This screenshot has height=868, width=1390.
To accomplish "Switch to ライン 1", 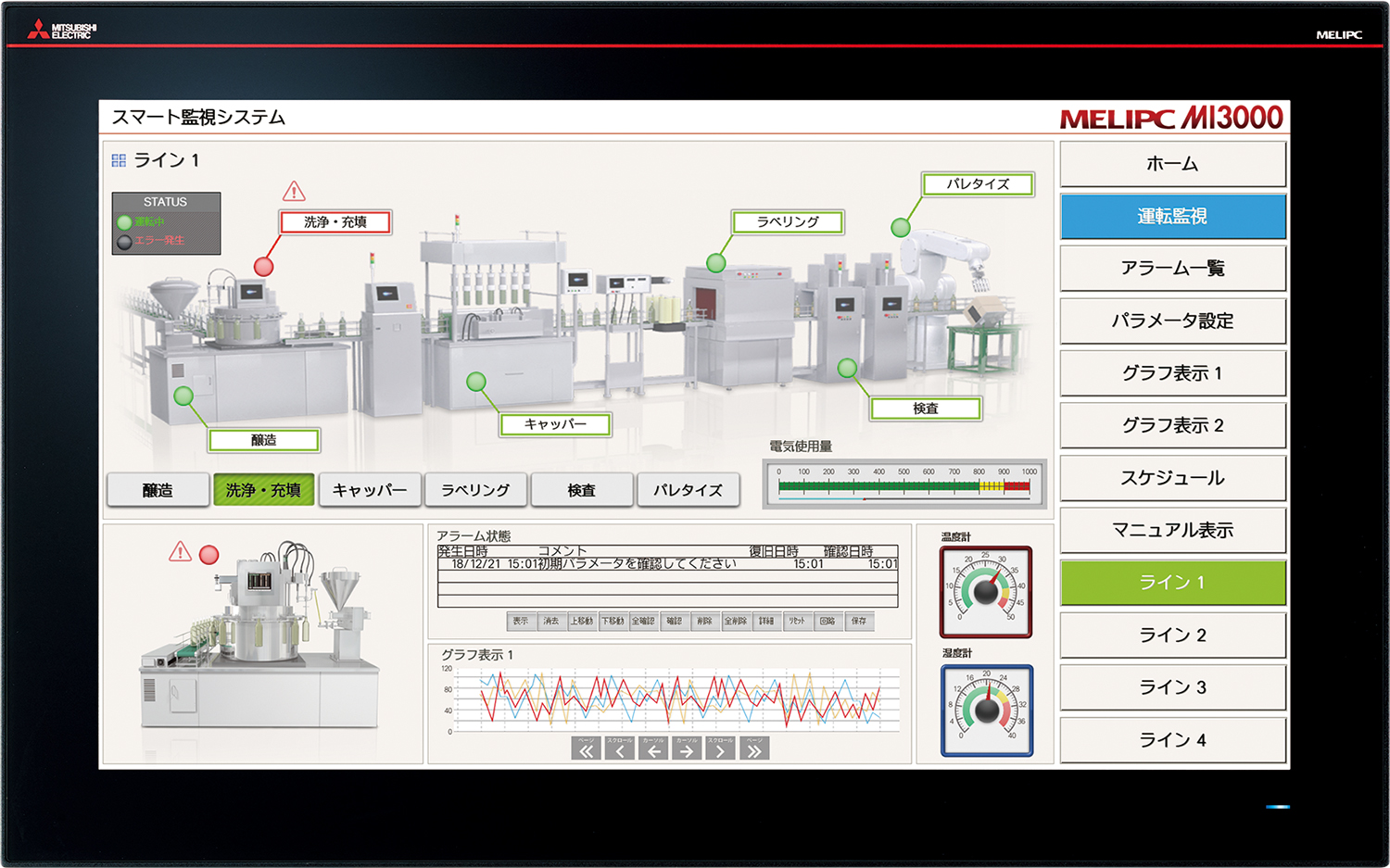I will pyautogui.click(x=1172, y=583).
